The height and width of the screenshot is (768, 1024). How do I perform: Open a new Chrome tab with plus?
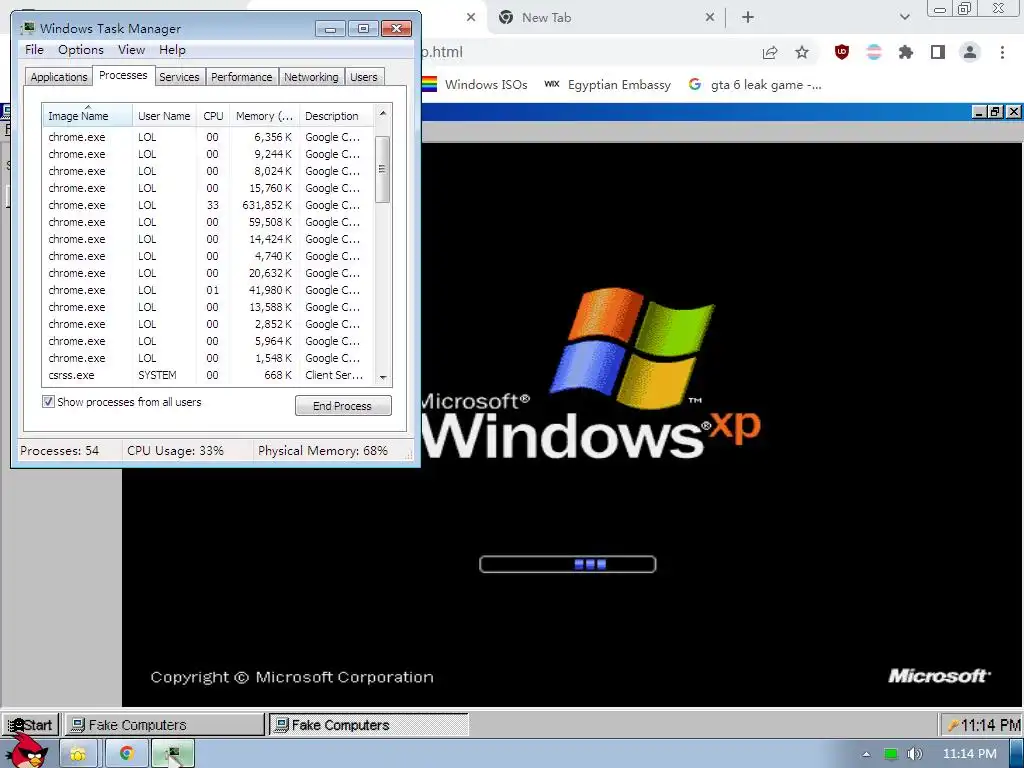(x=748, y=18)
